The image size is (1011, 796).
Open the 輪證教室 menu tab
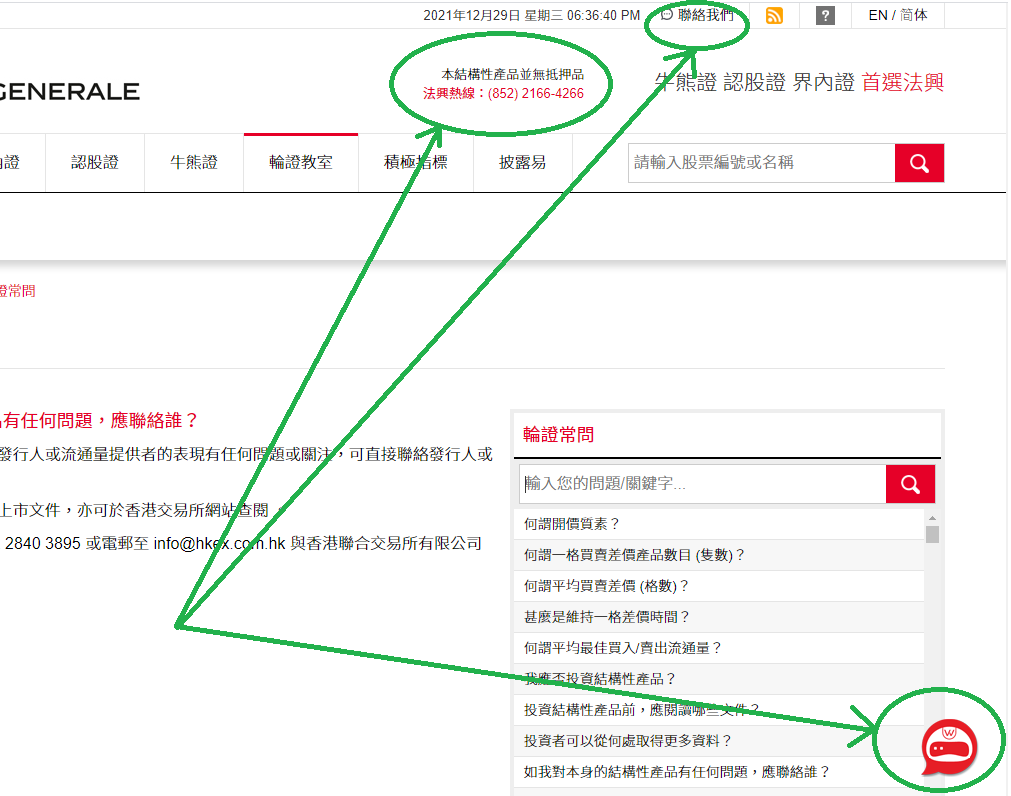click(x=301, y=162)
